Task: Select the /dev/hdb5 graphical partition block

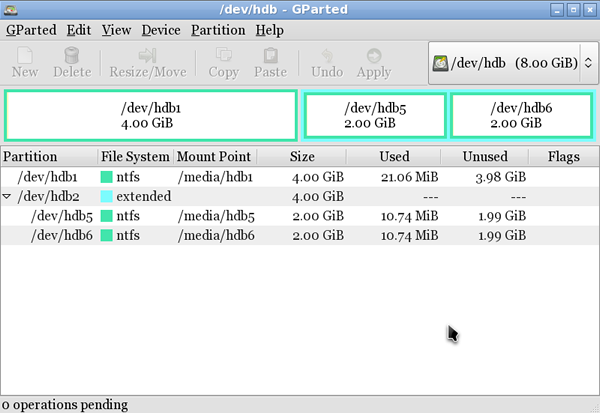Action: pyautogui.click(x=374, y=115)
